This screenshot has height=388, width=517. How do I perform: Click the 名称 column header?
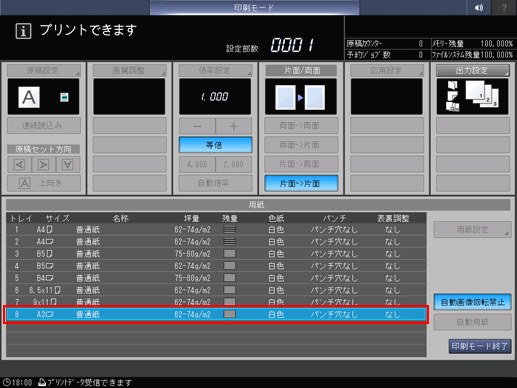point(121,219)
